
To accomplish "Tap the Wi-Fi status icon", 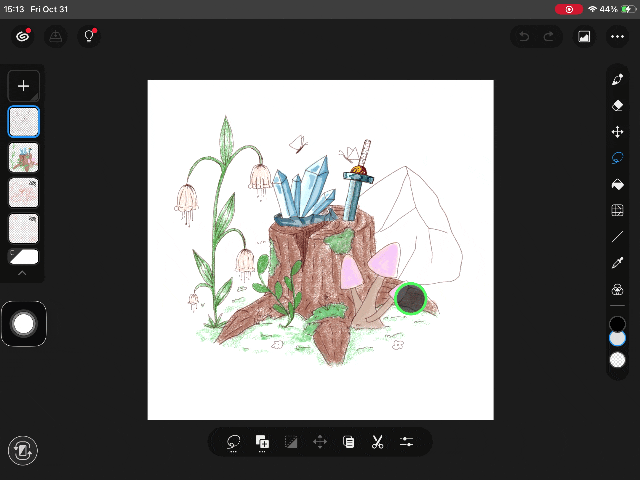I will pos(592,9).
